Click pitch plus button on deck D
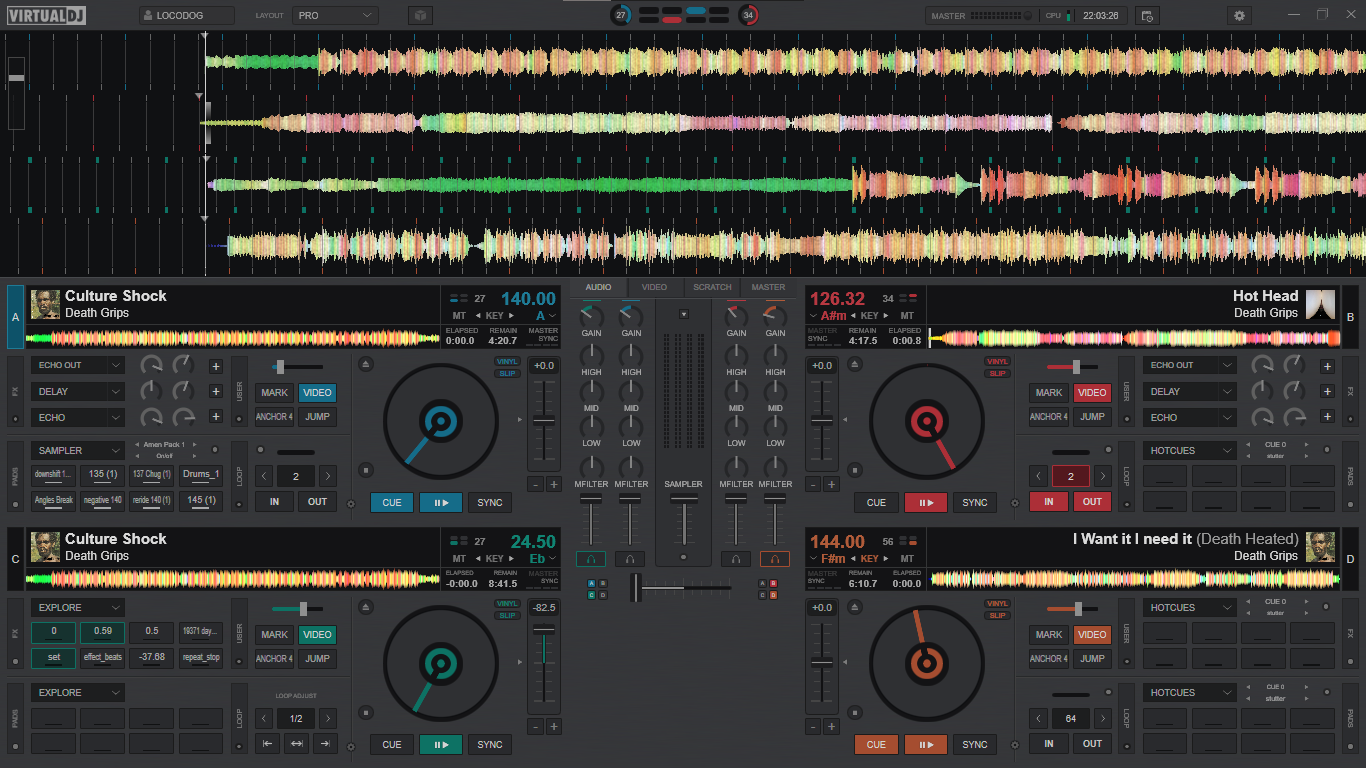Screen dimensions: 1367x769 pos(831,727)
